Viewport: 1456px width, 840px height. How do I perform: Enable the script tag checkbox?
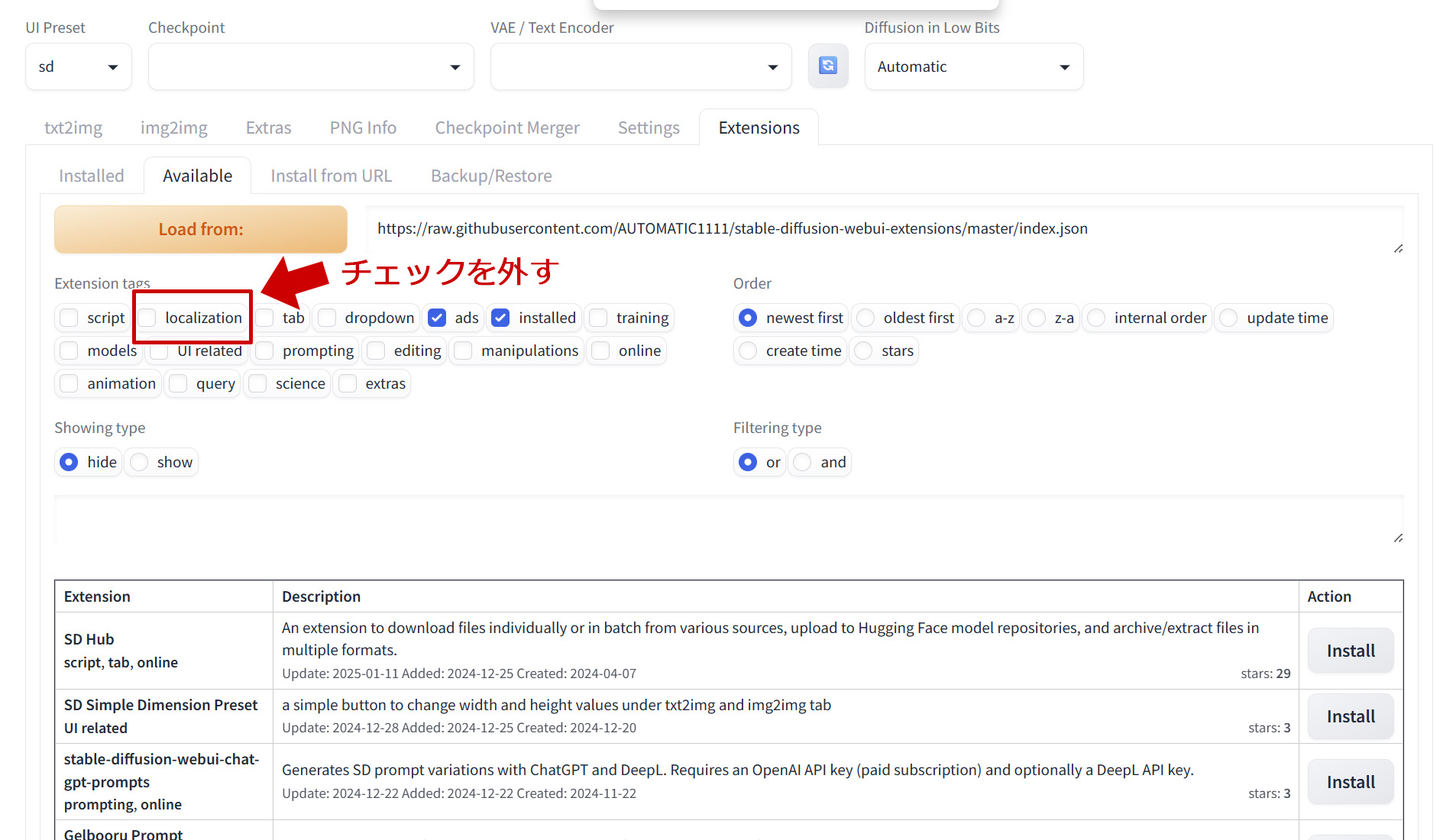(70, 318)
